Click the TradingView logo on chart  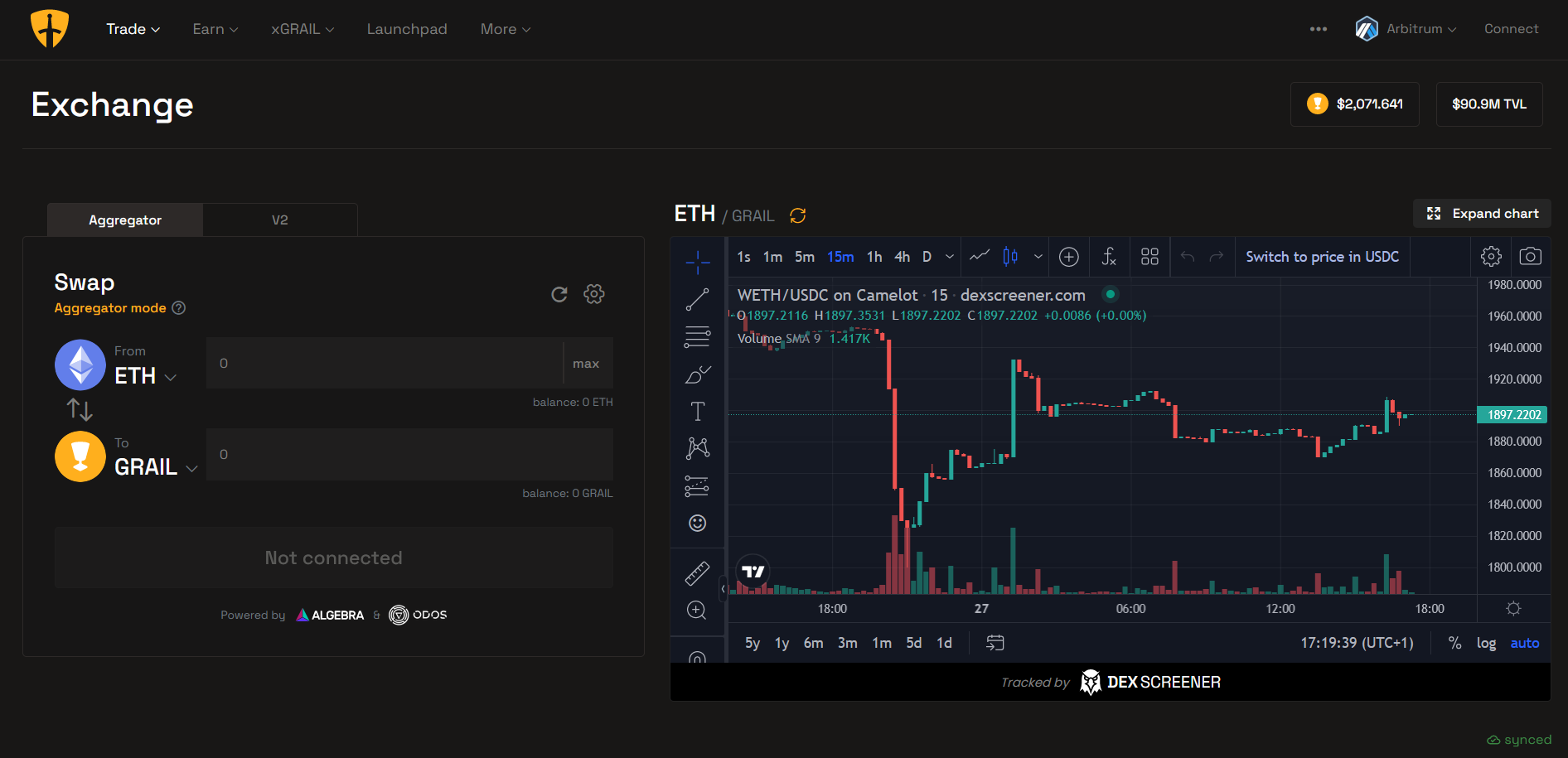point(753,572)
